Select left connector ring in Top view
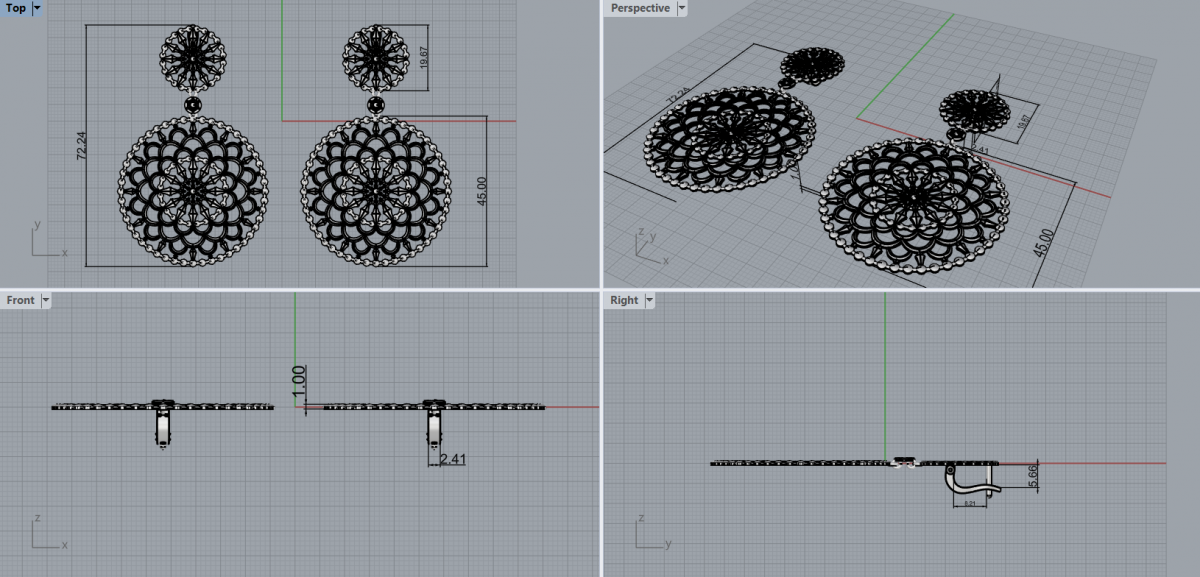 [193, 103]
